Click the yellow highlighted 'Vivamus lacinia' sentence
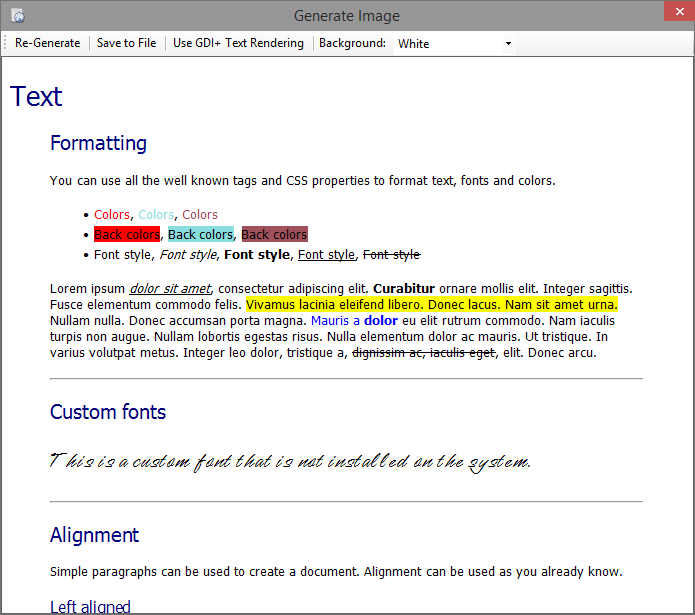The height and width of the screenshot is (615, 695). (x=431, y=304)
